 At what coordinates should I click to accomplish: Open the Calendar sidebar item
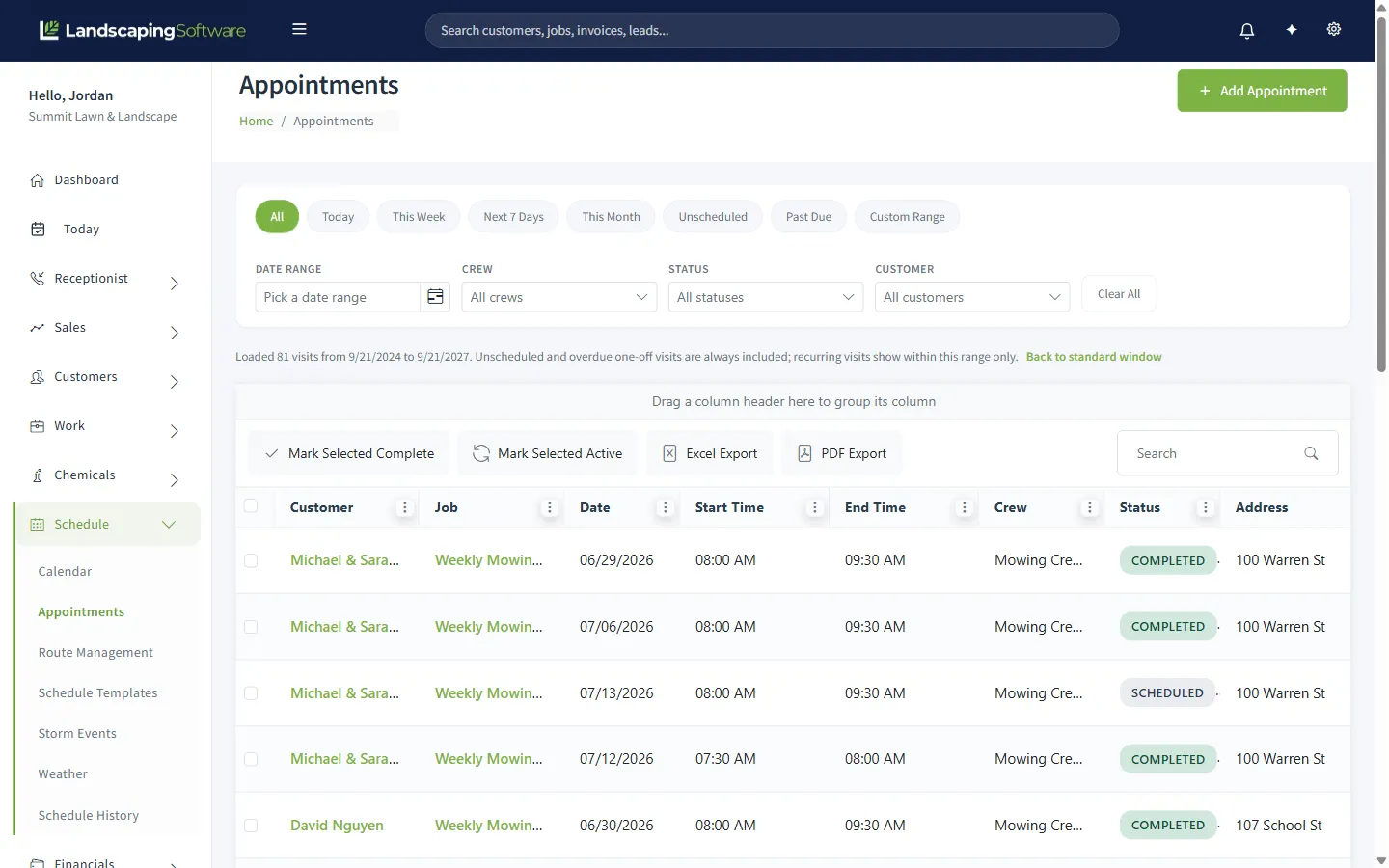[x=65, y=572]
